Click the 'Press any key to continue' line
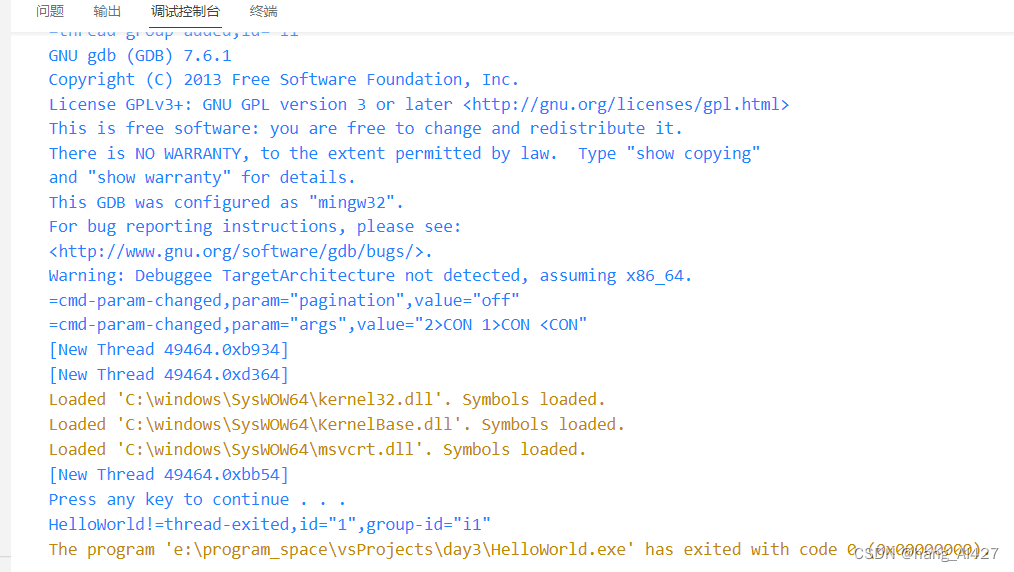This screenshot has width=1014, height=572. click(197, 500)
